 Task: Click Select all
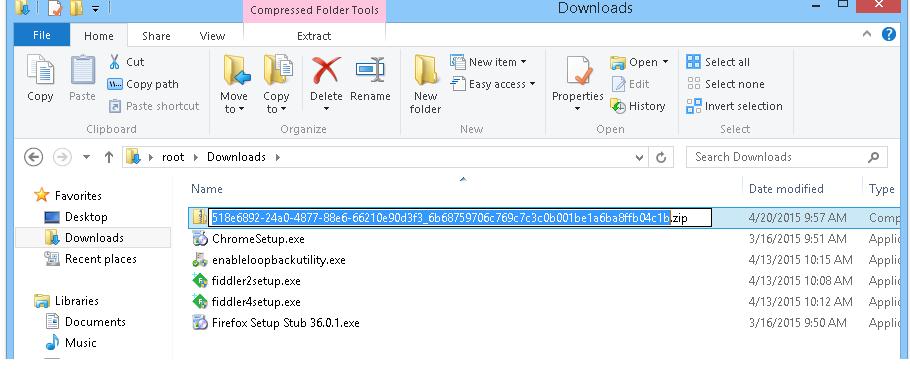click(x=718, y=62)
